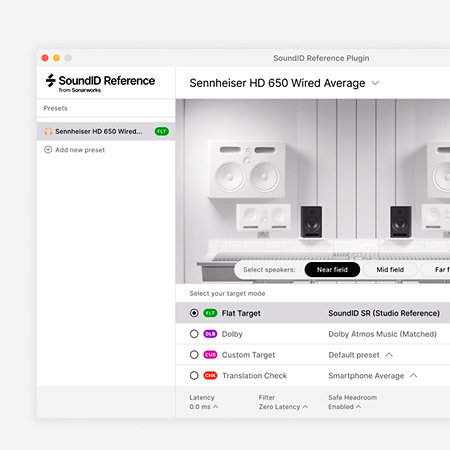Close the plugin window with red button

coord(45,58)
